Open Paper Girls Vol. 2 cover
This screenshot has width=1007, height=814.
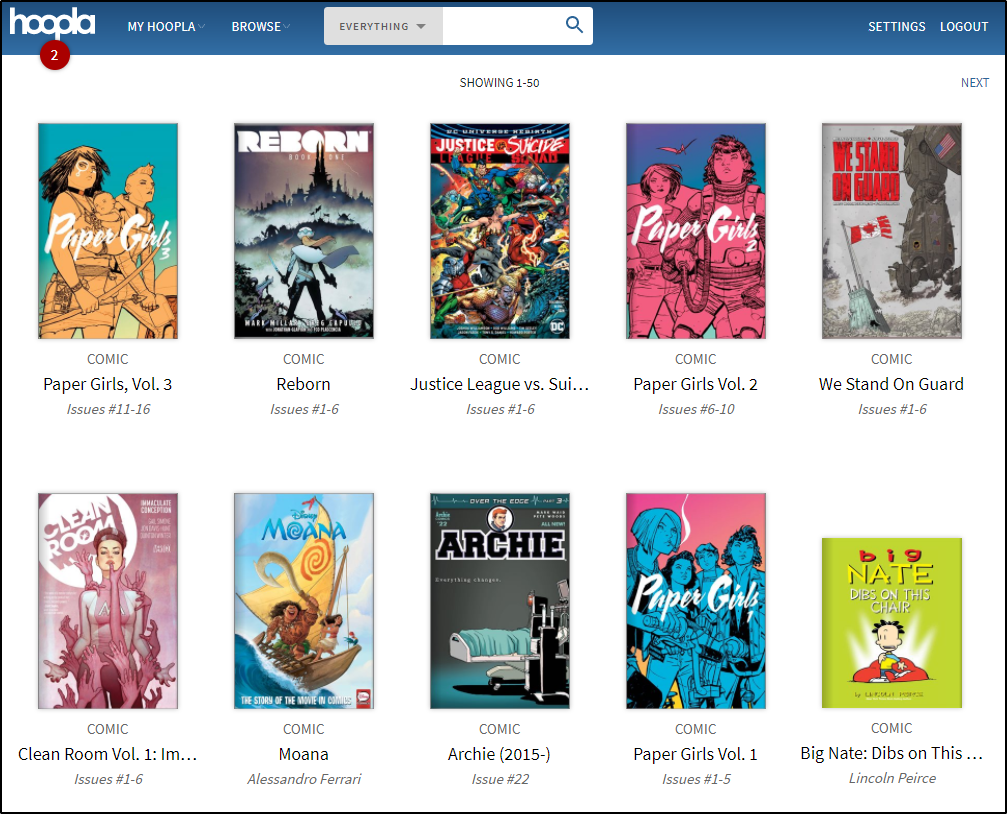click(x=696, y=231)
